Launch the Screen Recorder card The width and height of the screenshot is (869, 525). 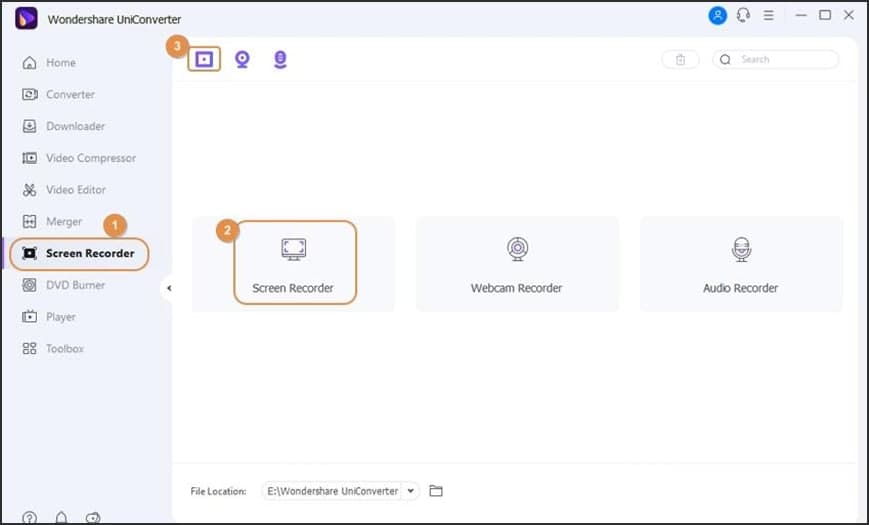tap(293, 264)
